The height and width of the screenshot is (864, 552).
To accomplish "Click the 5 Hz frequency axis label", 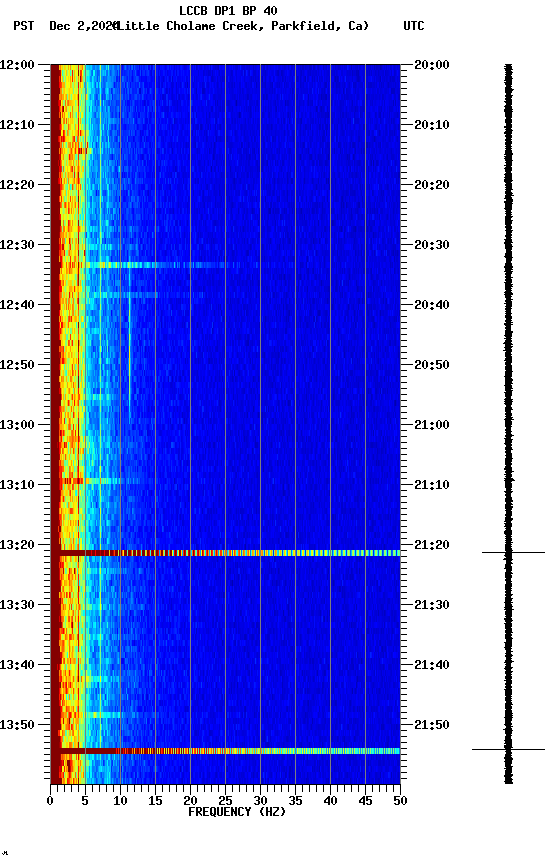I will tap(85, 801).
